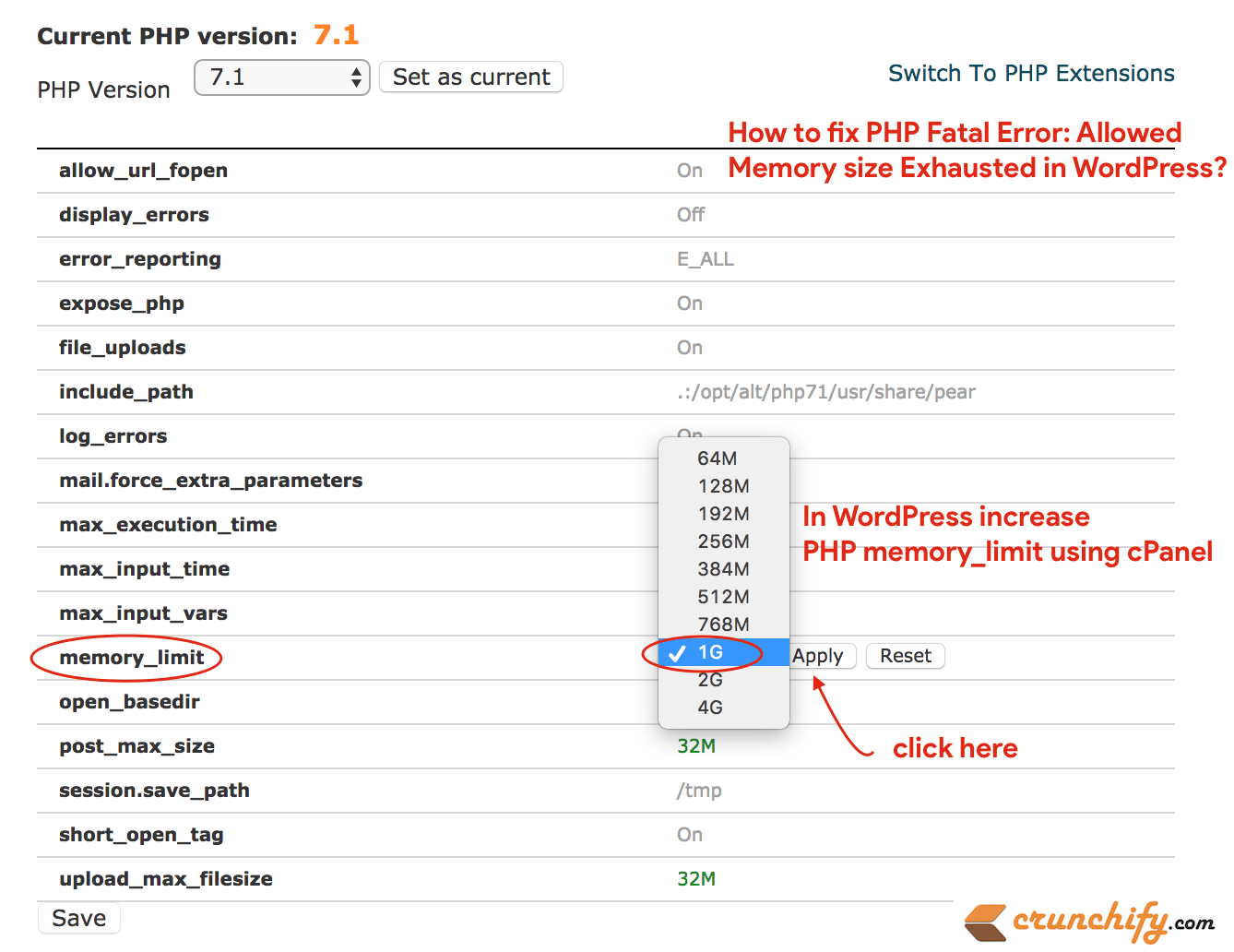
Task: Choose 192M memory limit option
Action: point(724,514)
